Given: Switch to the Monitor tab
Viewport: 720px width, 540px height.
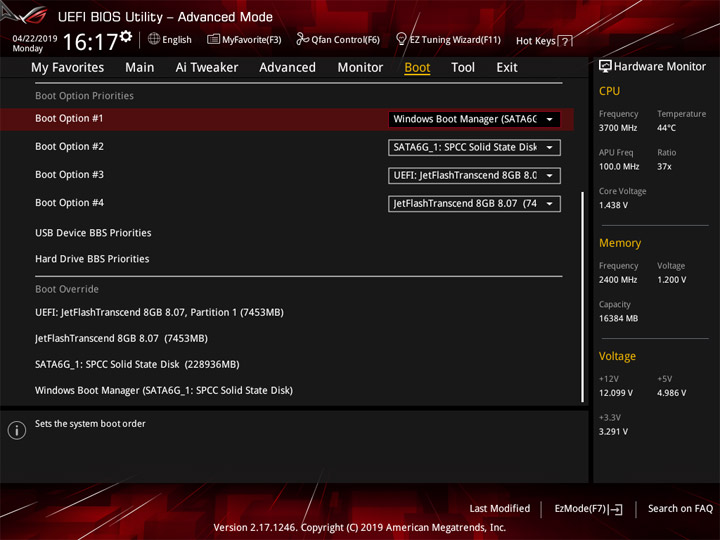Looking at the screenshot, I should (360, 68).
